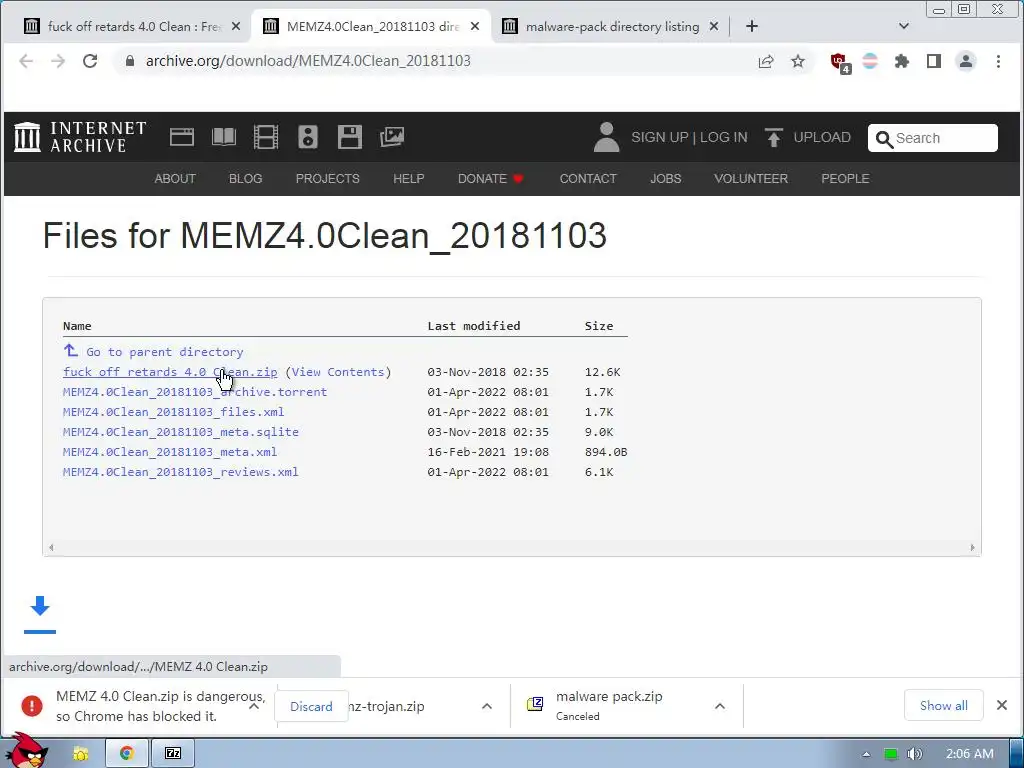Click Go to parent directory link
Screen dimensions: 1024x768
[165, 352]
